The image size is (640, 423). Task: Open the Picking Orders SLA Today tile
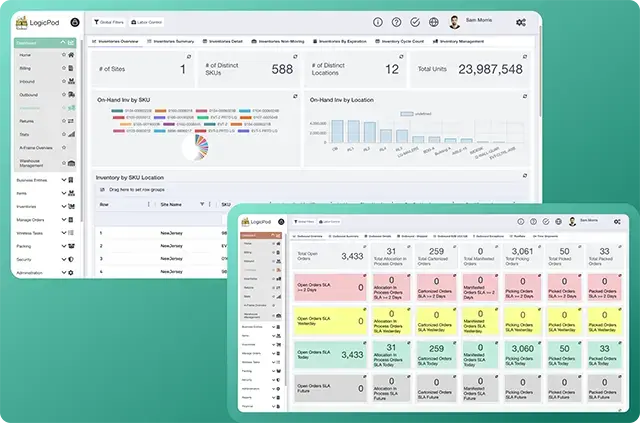[522, 354]
